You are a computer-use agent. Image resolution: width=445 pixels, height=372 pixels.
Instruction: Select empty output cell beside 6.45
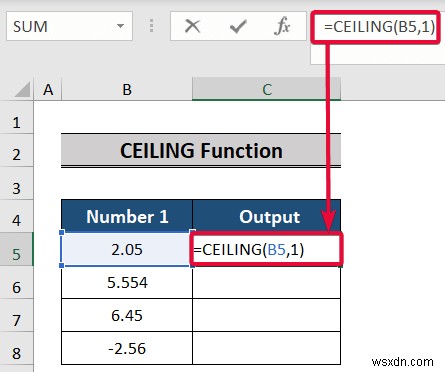267,315
